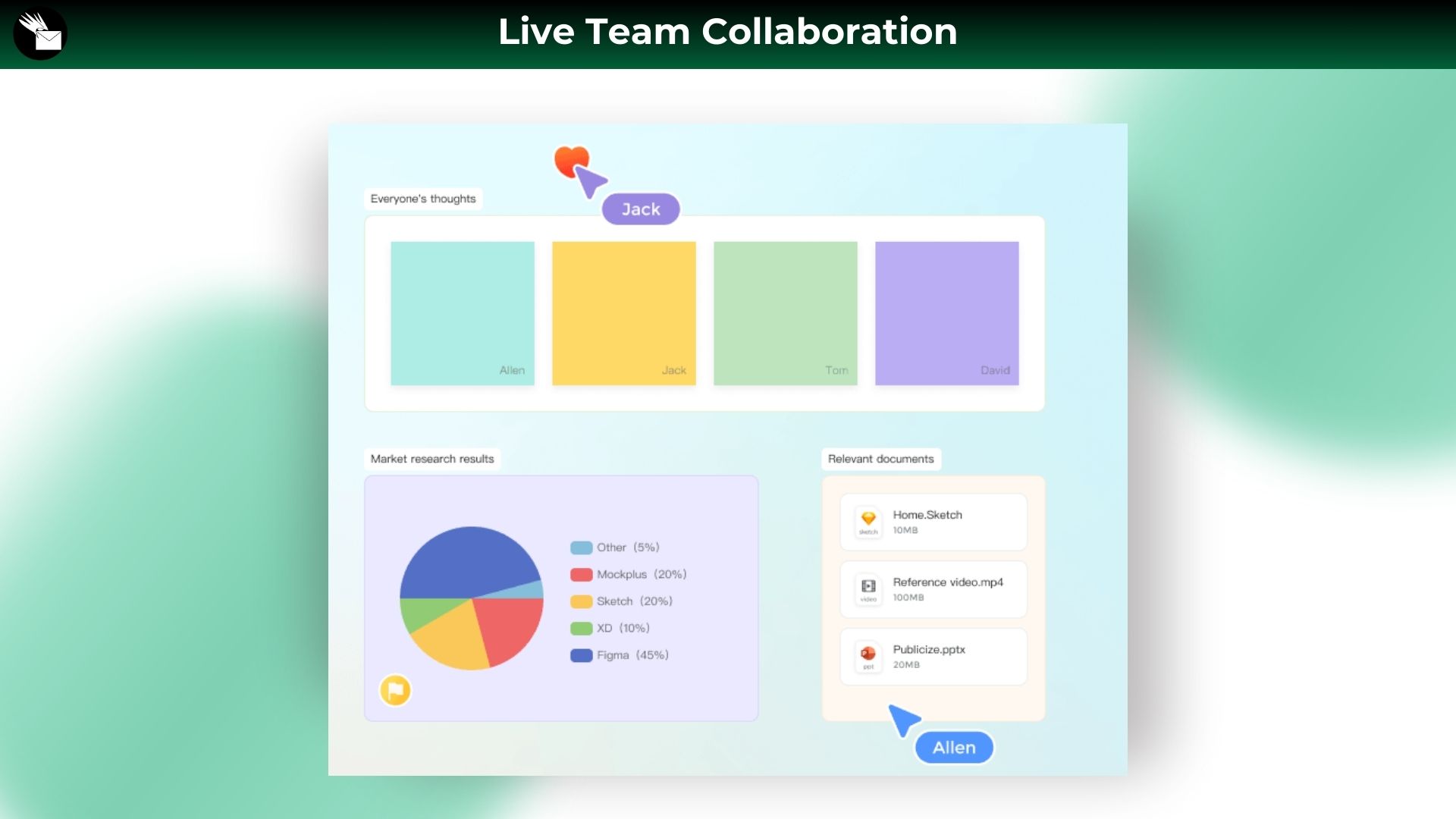Click the PowerPoint pptx file icon

[x=868, y=656]
